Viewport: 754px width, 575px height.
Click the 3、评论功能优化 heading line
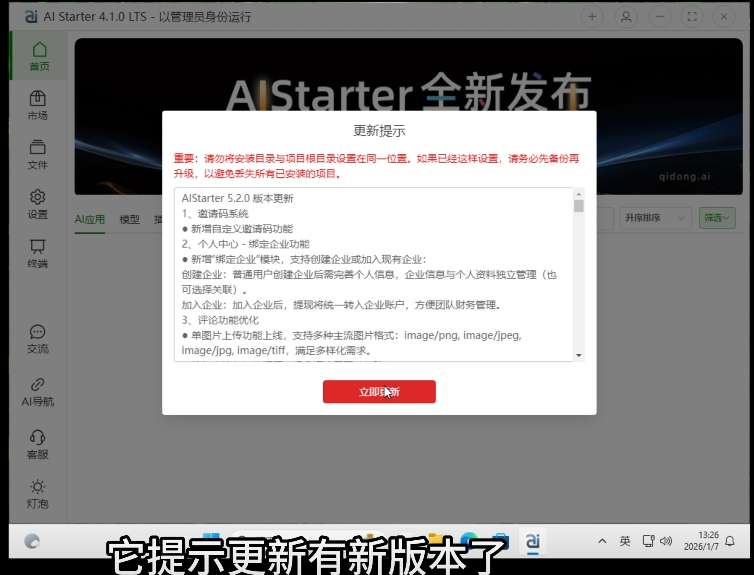220,320
